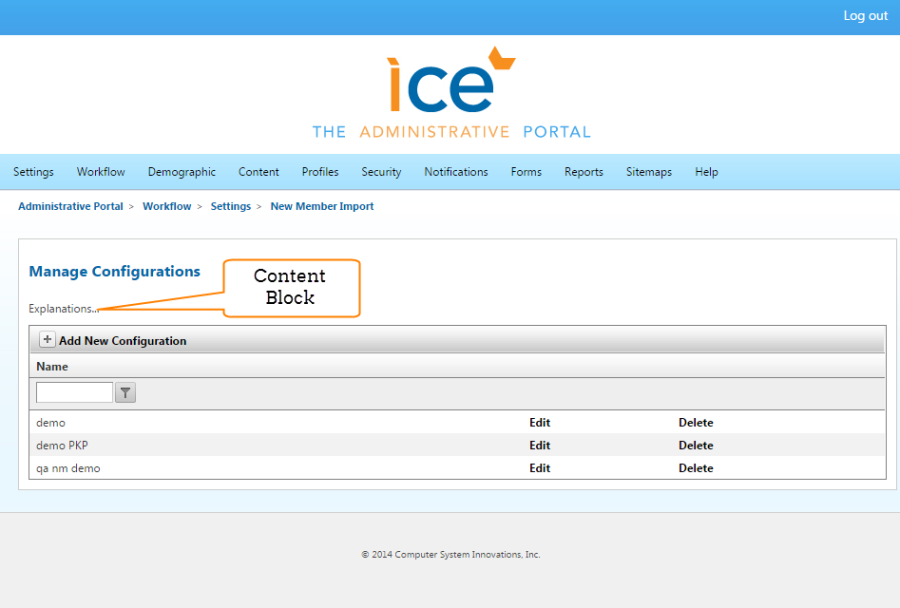Edit the qa nm demo configuration

539,468
